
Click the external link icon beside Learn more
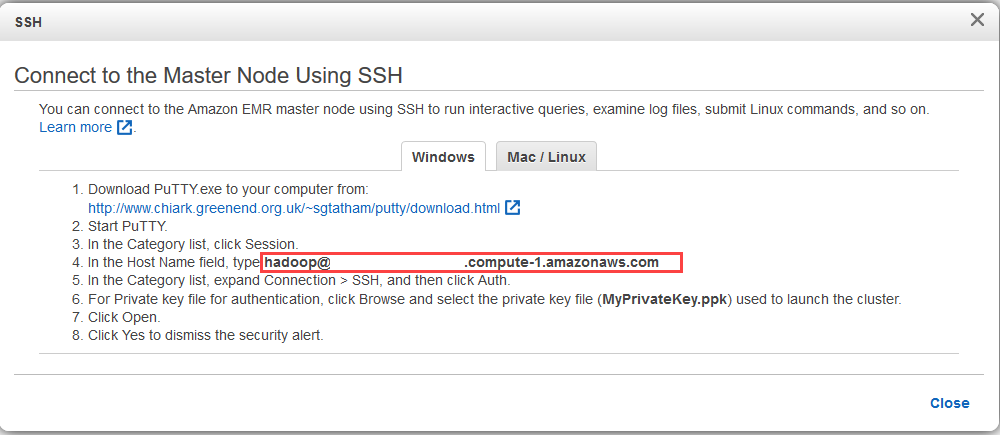pyautogui.click(x=124, y=127)
